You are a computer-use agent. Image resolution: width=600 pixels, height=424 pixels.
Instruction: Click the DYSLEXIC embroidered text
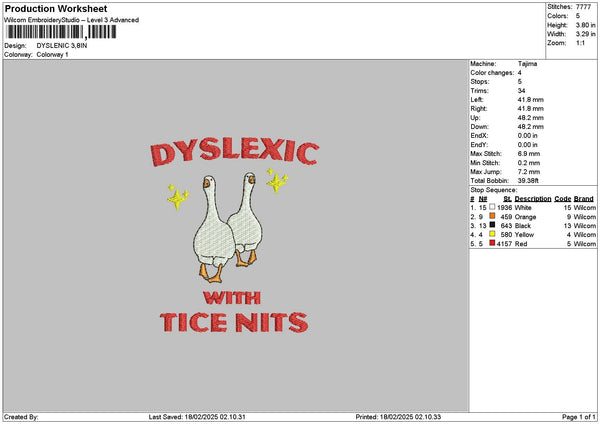(x=235, y=153)
